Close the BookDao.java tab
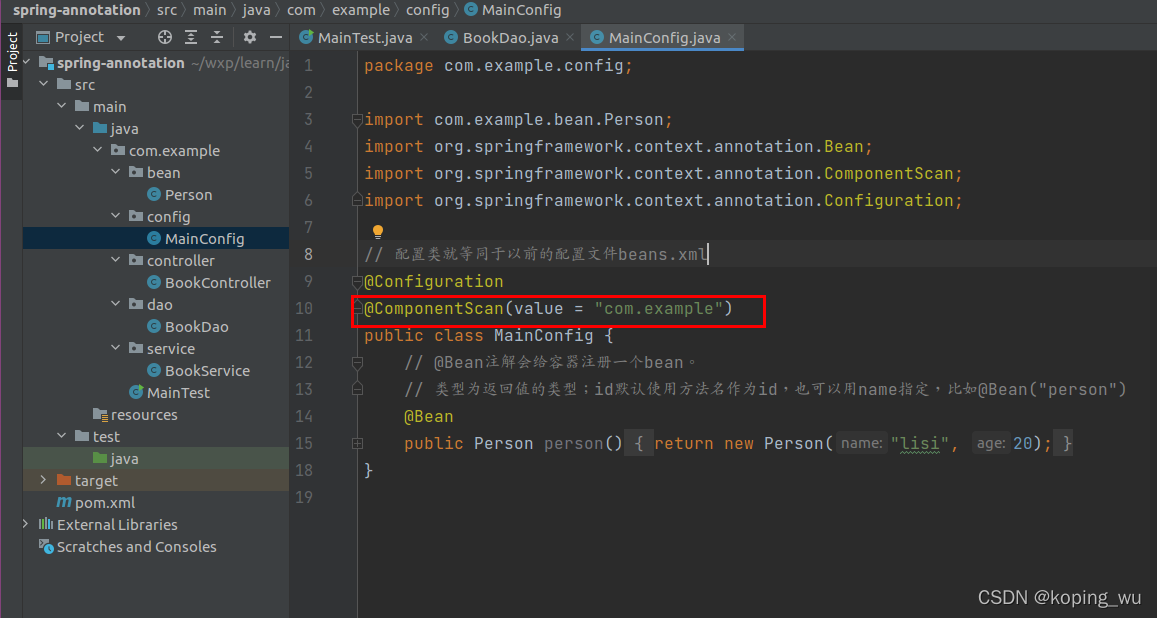 pyautogui.click(x=570, y=37)
